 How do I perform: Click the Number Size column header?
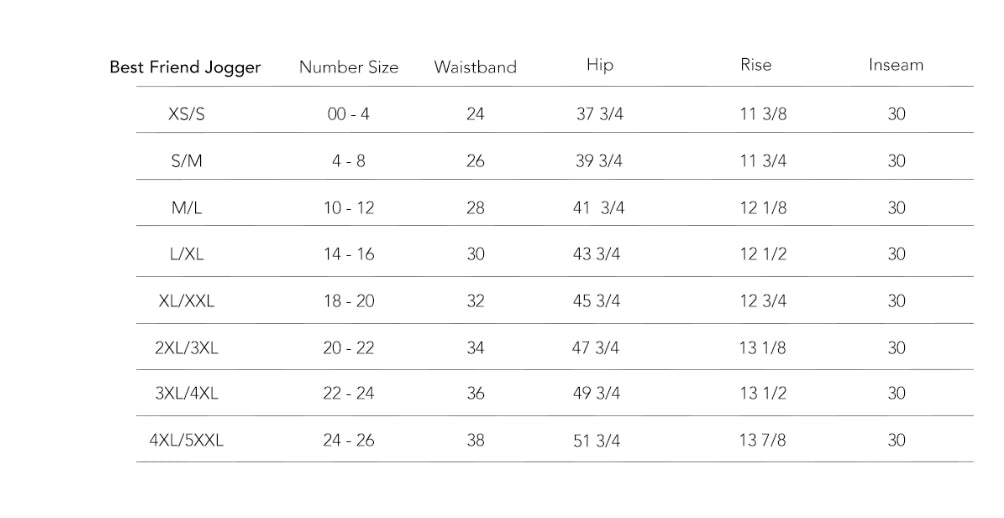tap(348, 67)
